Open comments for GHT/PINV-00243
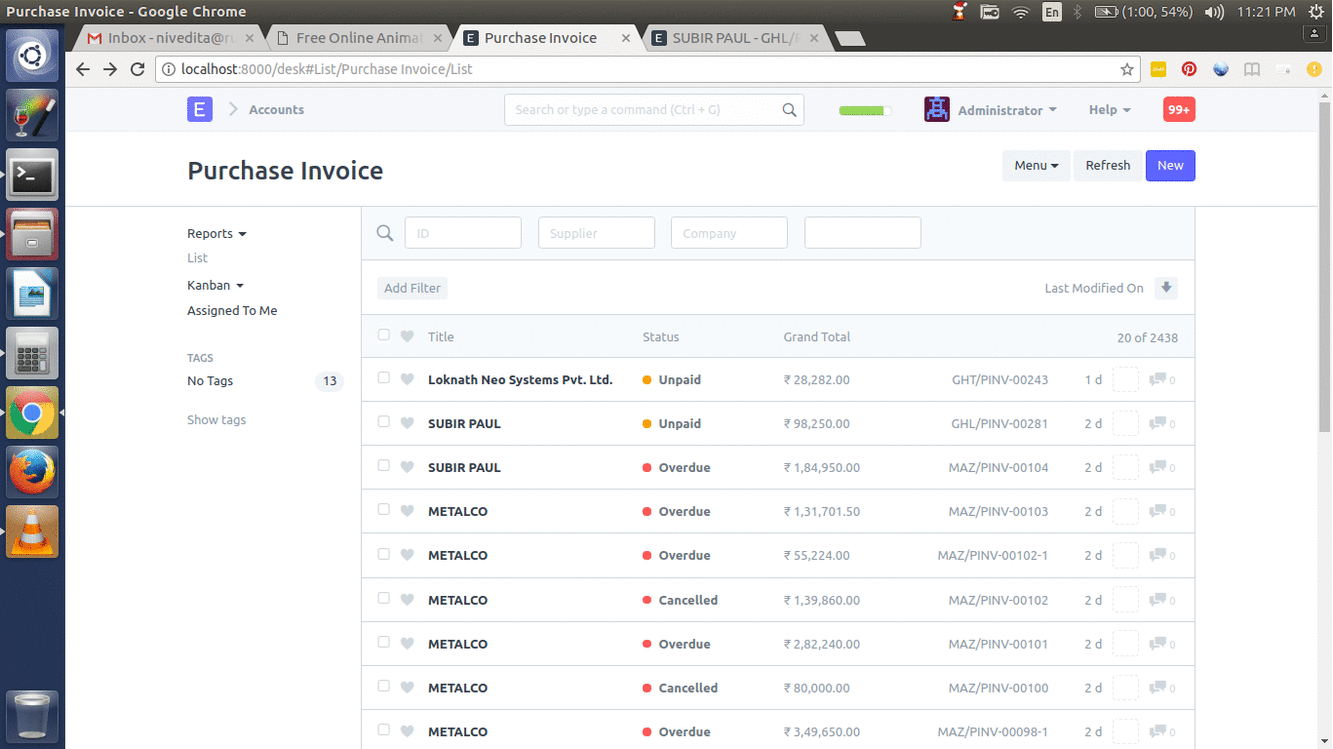This screenshot has width=1333, height=749. pos(1162,380)
